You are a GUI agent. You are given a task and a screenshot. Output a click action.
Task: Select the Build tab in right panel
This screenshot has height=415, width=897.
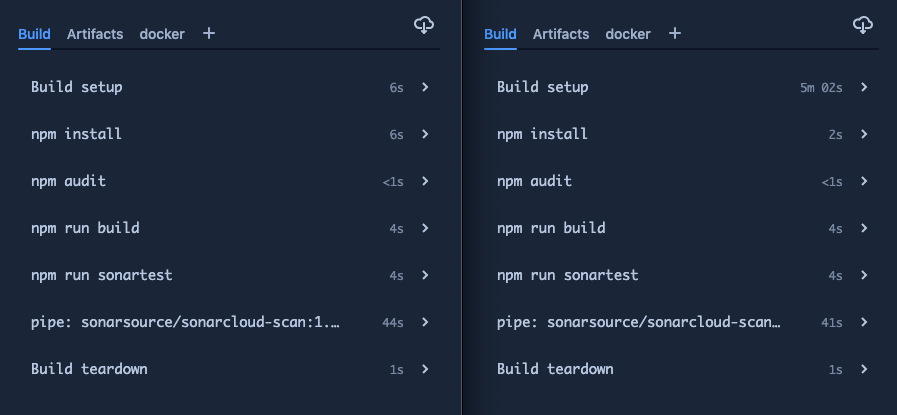click(x=501, y=34)
